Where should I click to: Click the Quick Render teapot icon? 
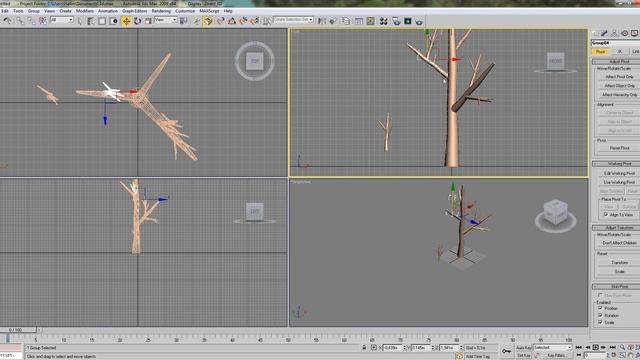click(x=419, y=21)
